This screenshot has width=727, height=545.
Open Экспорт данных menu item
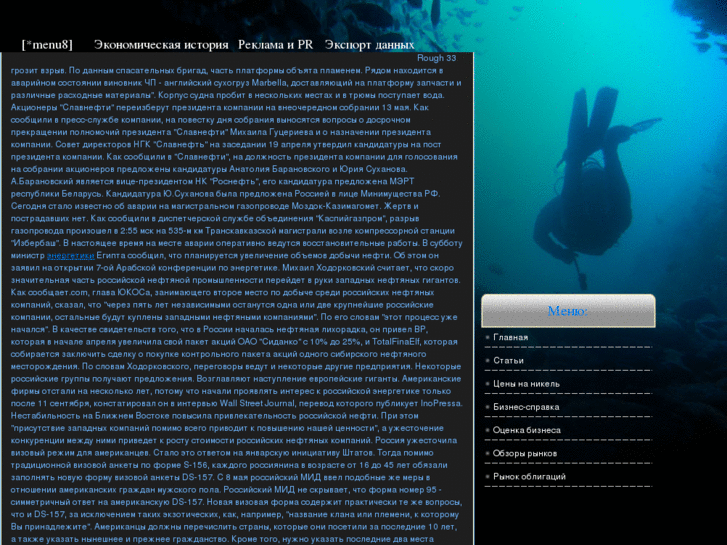click(370, 45)
